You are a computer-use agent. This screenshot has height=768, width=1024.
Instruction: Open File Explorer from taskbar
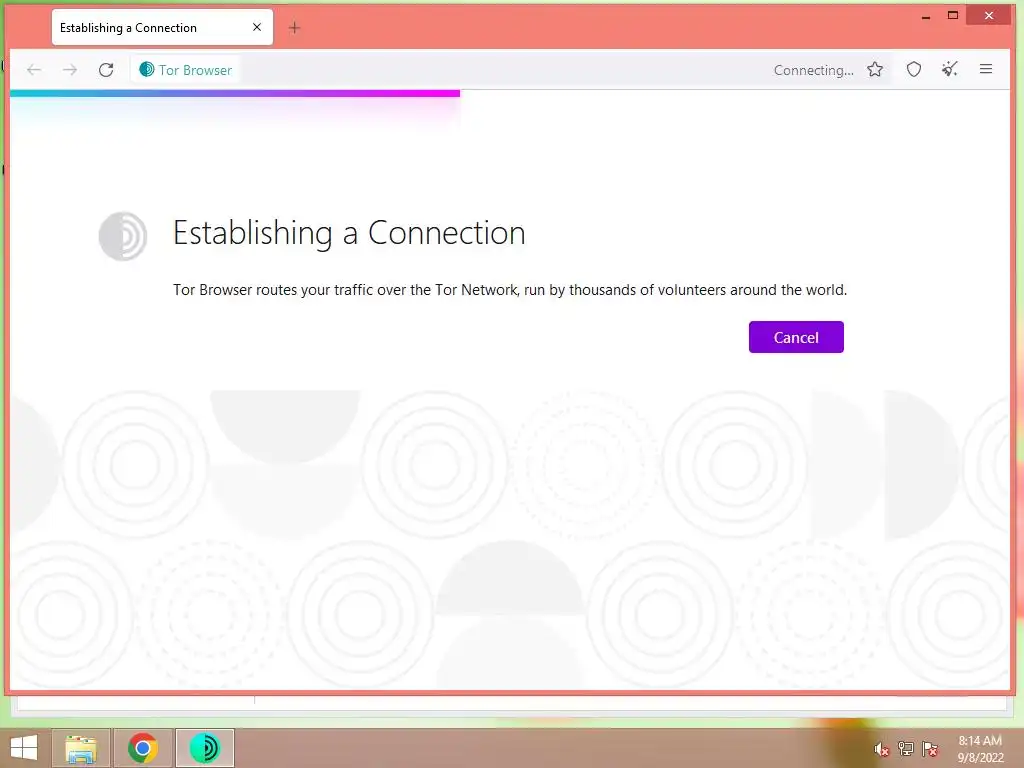(81, 748)
